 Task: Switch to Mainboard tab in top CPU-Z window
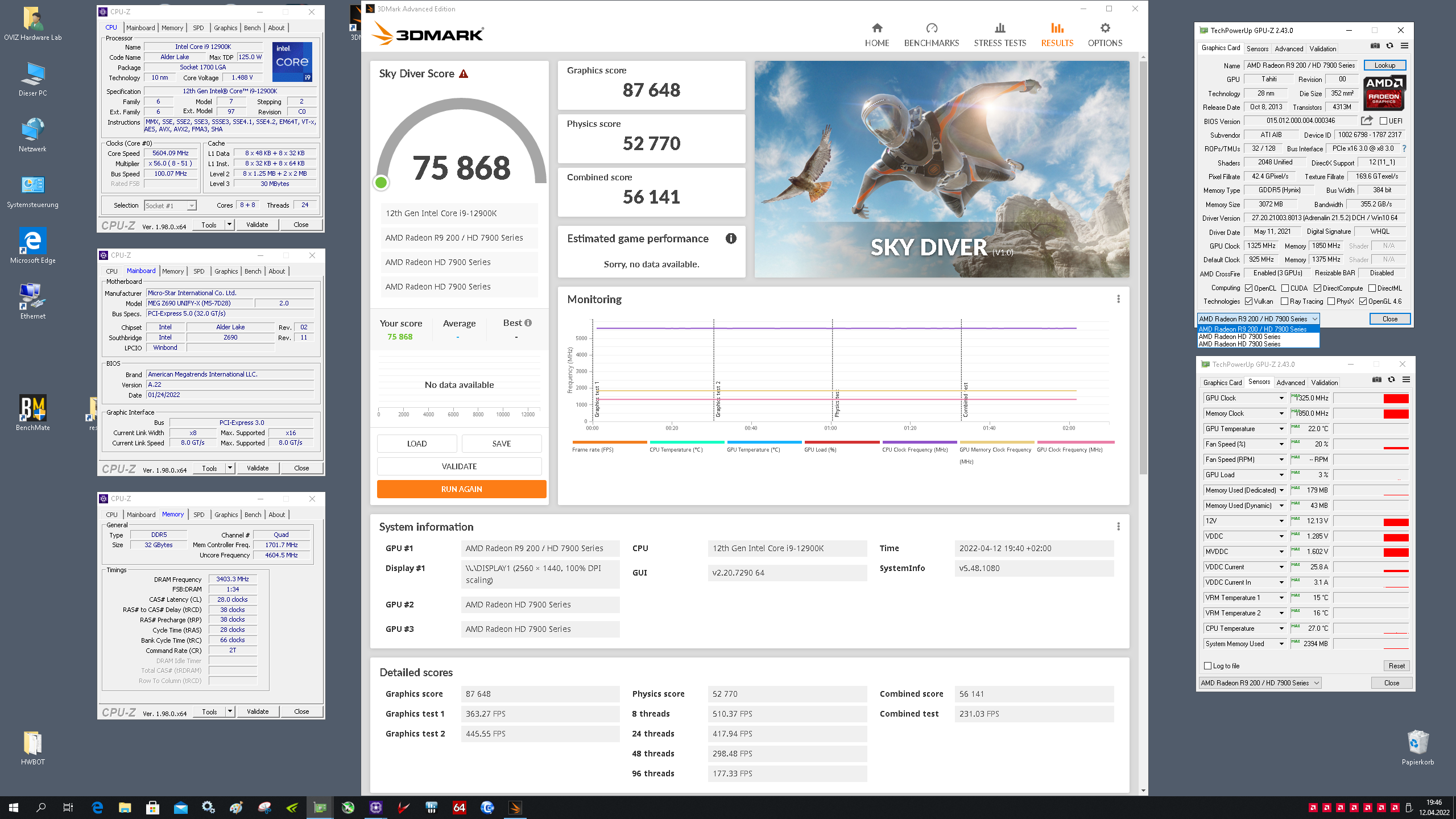pyautogui.click(x=140, y=28)
